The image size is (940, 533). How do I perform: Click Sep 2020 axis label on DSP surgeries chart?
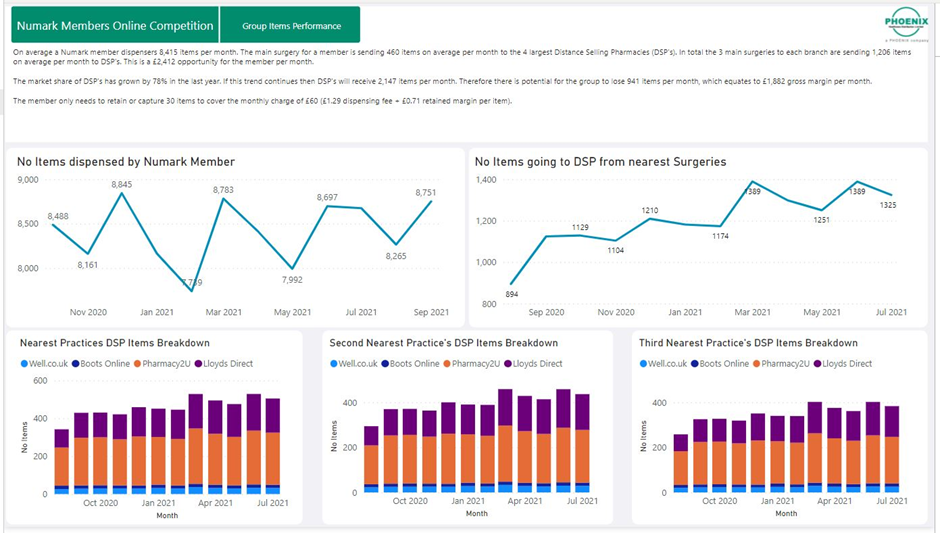546,312
